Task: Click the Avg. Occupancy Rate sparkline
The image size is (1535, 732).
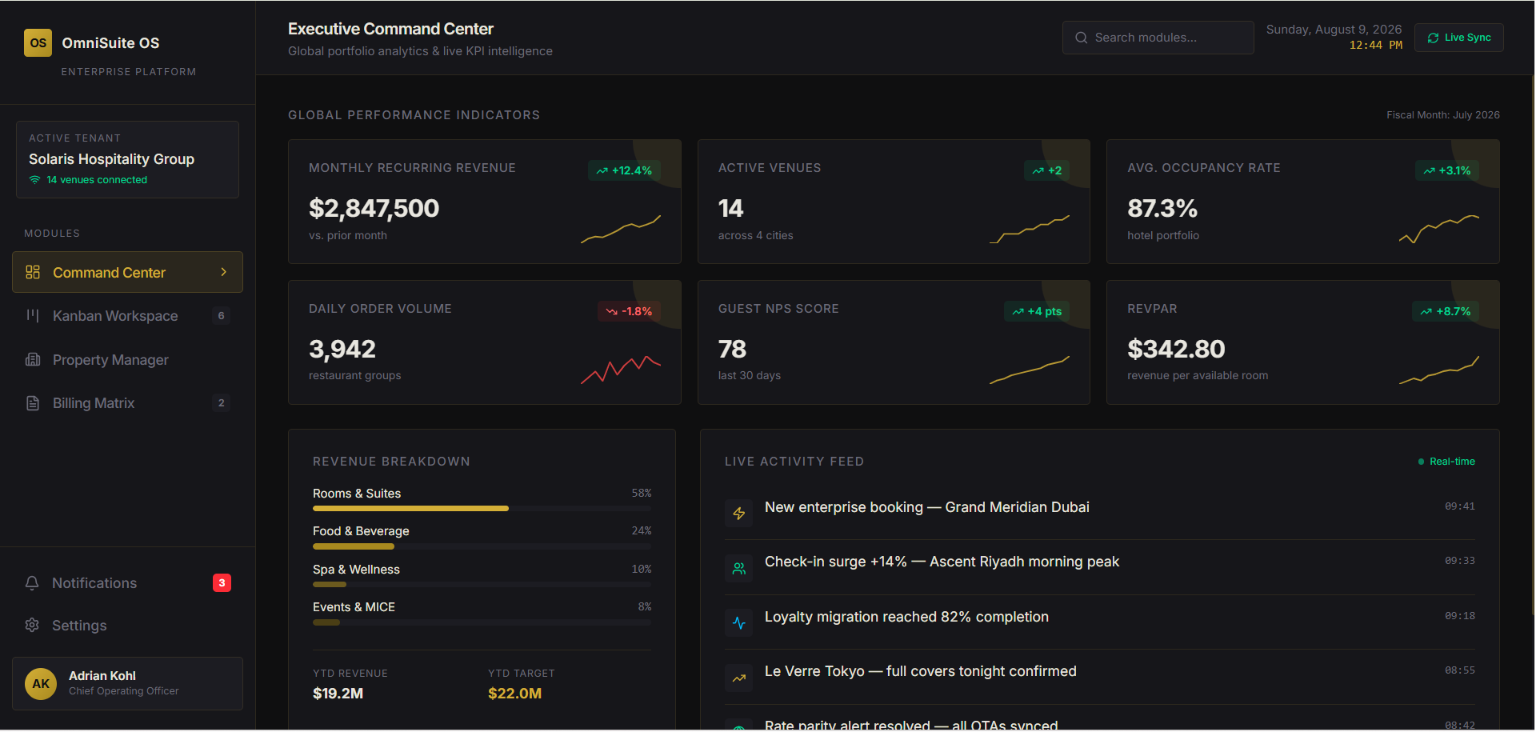Action: [x=1439, y=229]
